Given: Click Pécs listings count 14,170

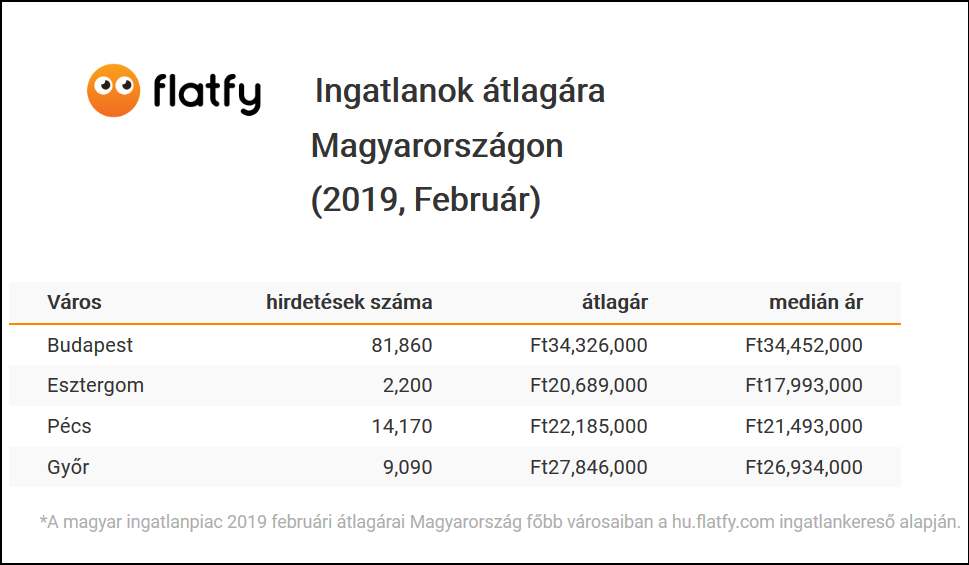Looking at the screenshot, I should tap(402, 426).
